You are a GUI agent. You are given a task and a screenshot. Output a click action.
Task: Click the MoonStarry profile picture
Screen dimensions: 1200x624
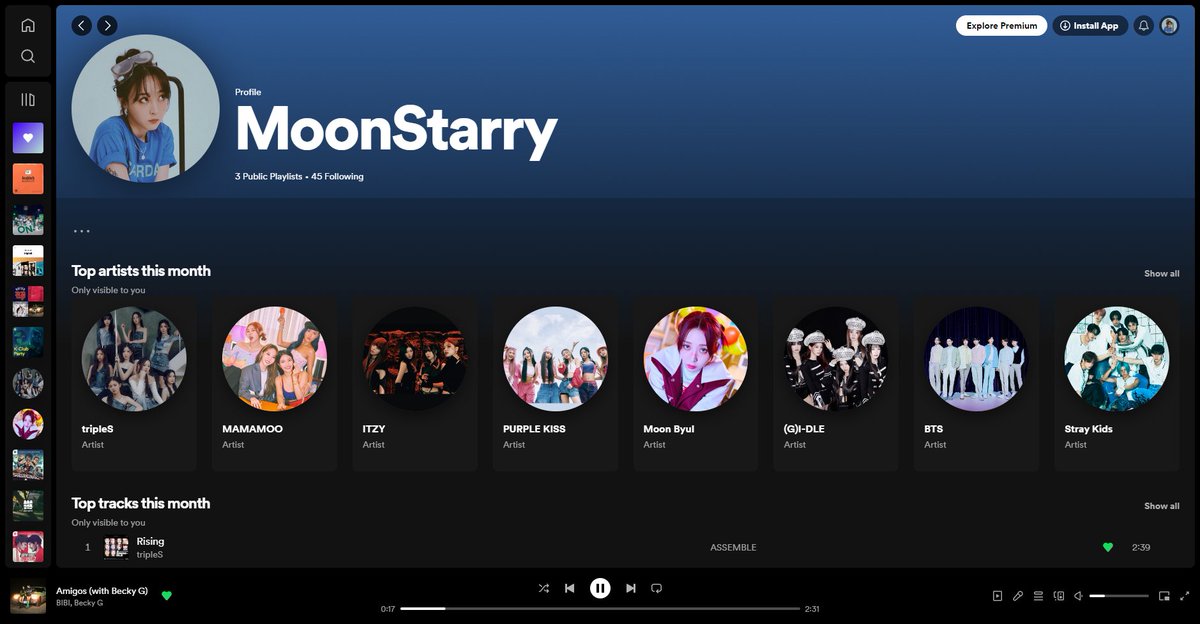145,108
